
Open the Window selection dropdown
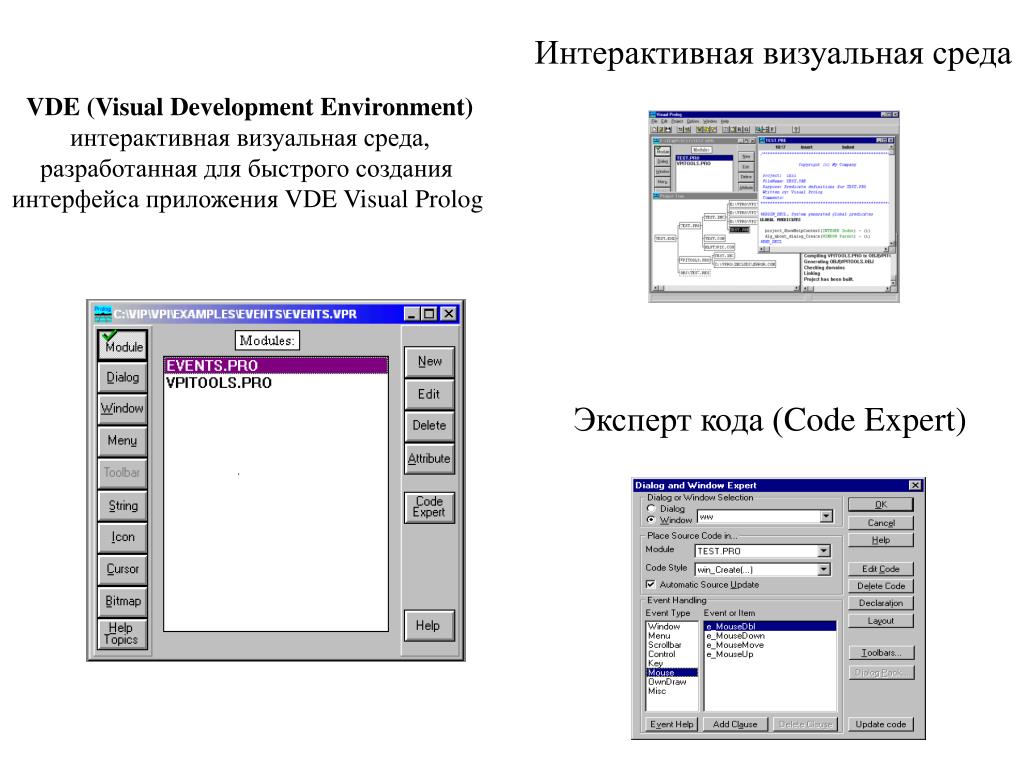tap(827, 517)
